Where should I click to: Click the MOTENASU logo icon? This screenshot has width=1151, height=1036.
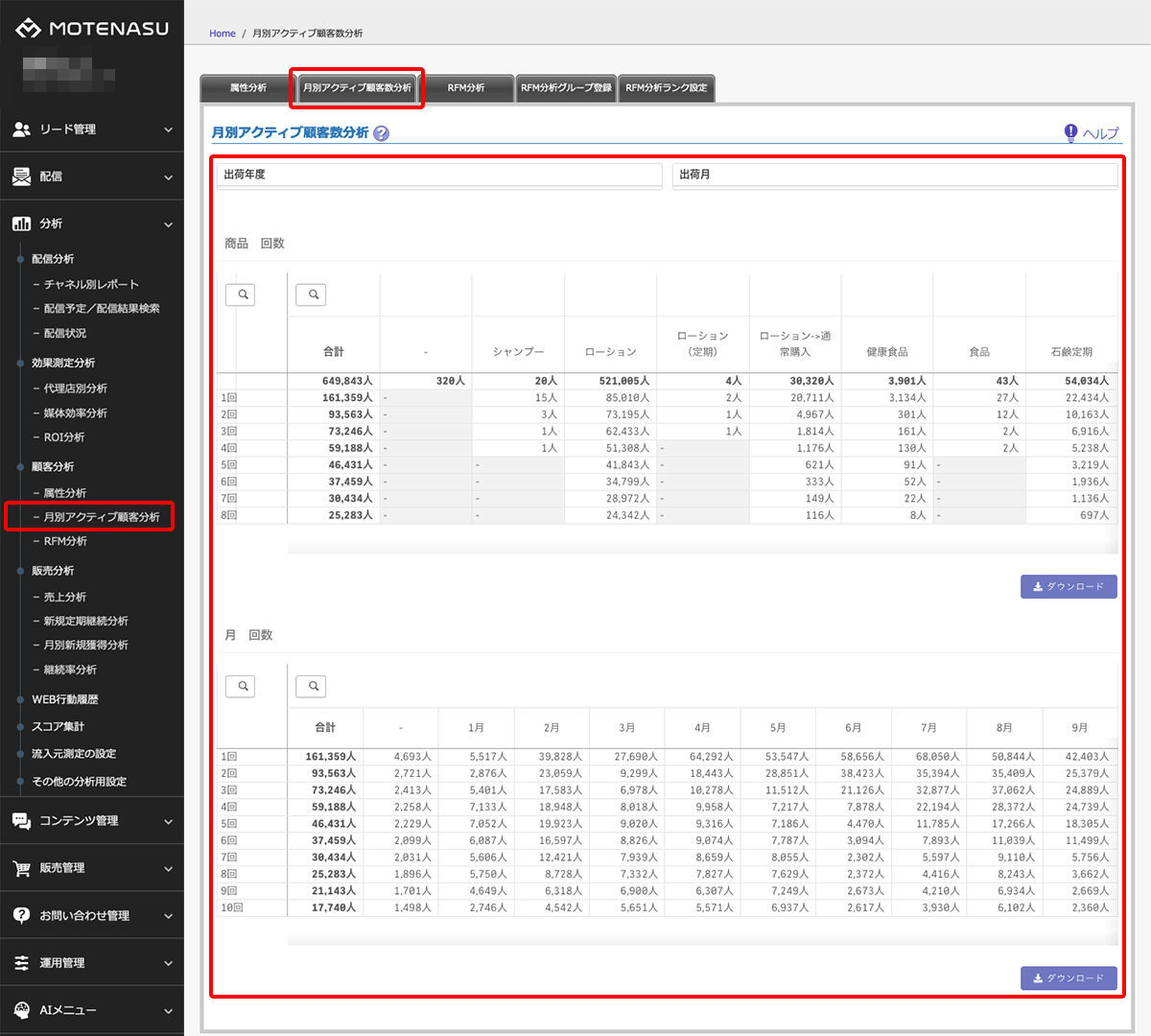click(28, 29)
